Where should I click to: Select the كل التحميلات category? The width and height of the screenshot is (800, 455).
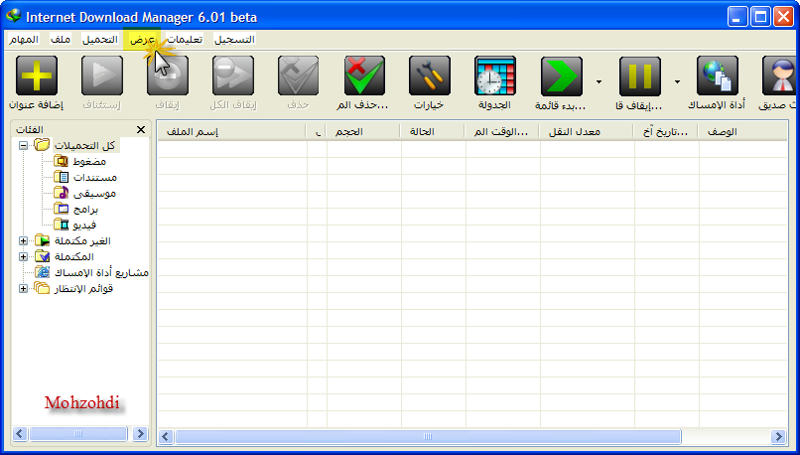85,146
